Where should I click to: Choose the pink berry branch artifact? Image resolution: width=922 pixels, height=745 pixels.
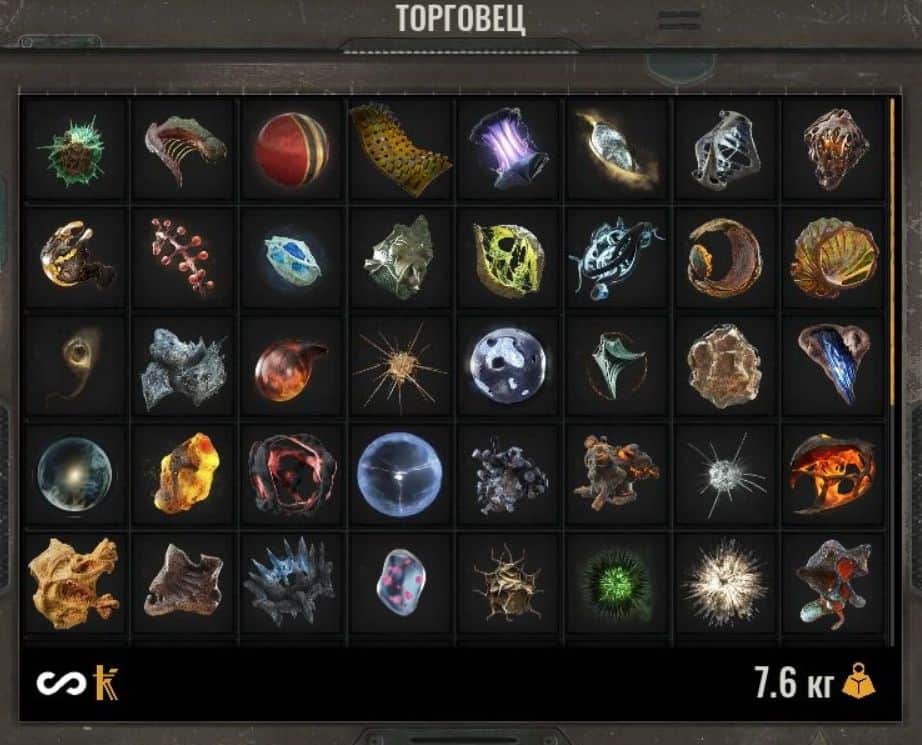coord(183,256)
